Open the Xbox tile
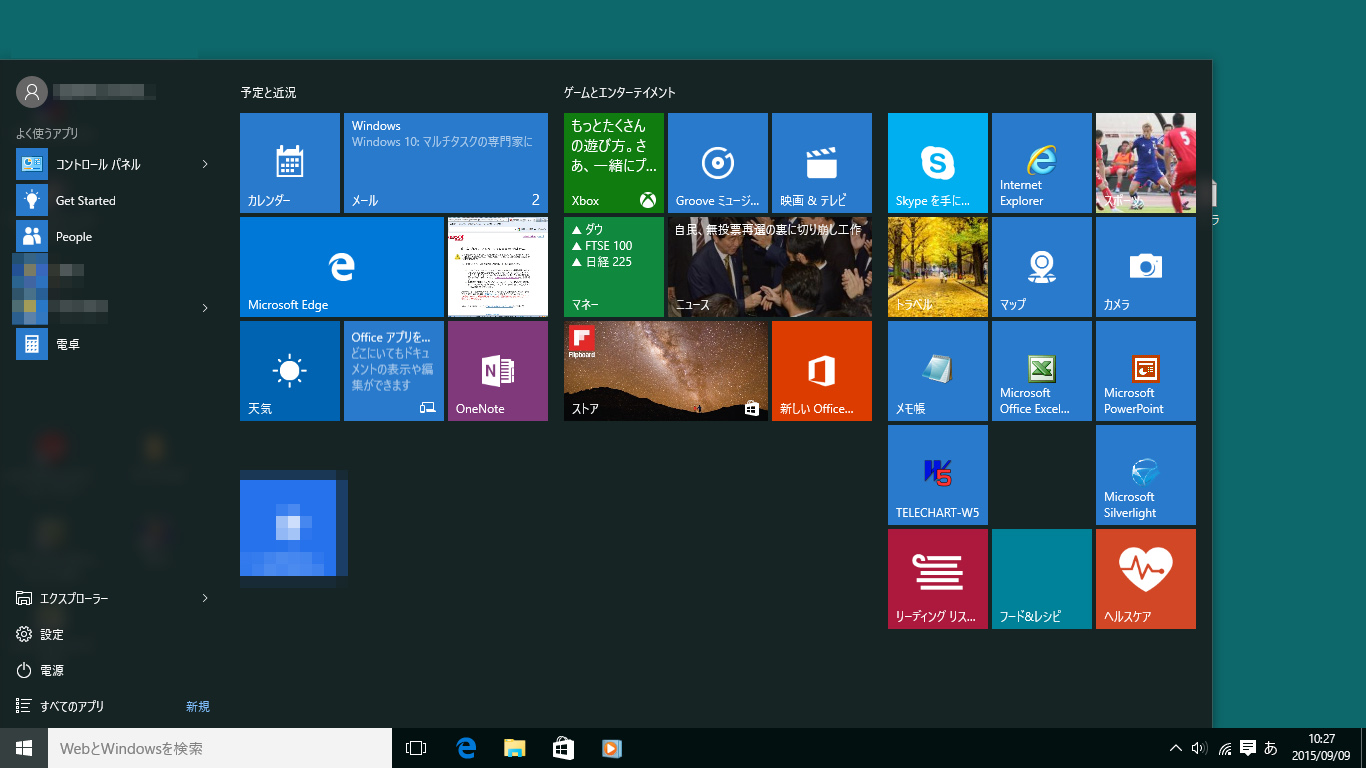The width and height of the screenshot is (1366, 768). point(614,163)
